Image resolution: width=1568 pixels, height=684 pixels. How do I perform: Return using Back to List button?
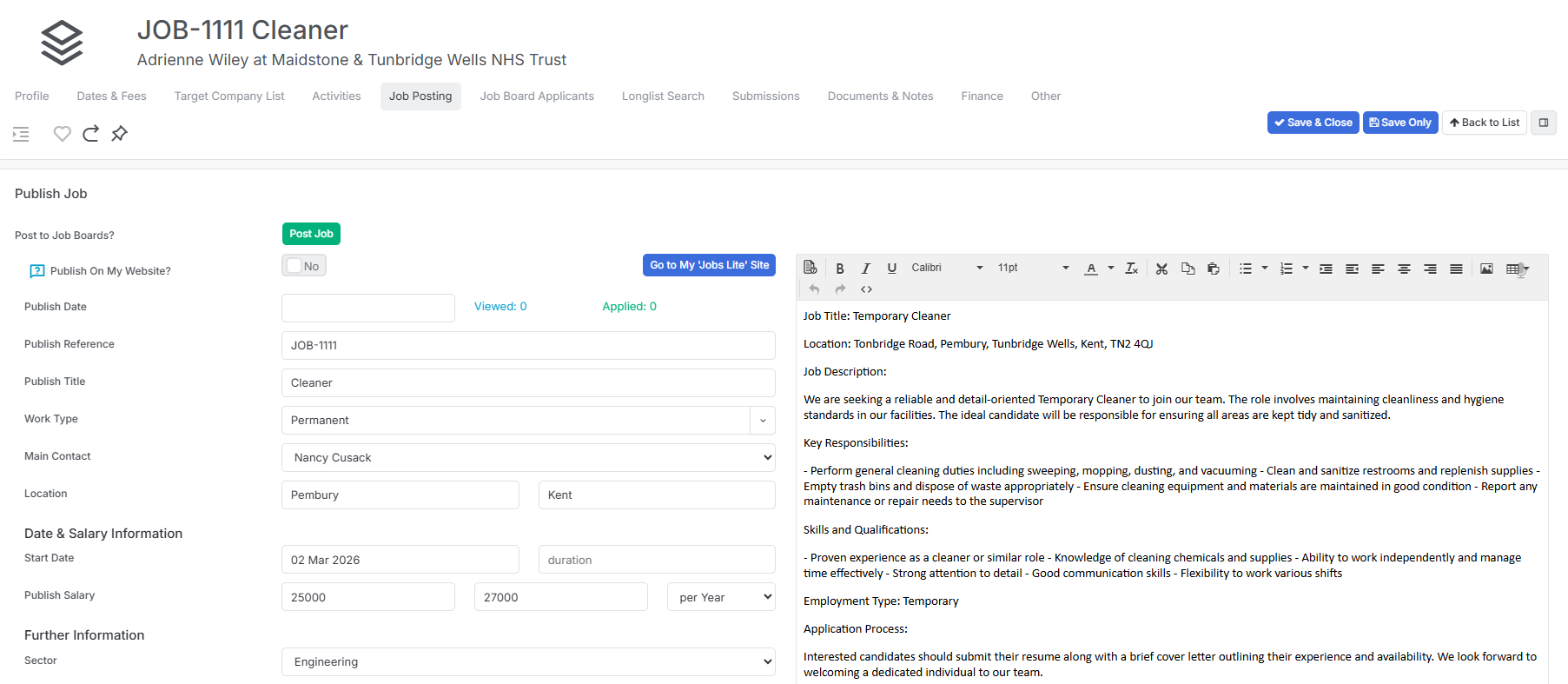click(1485, 123)
